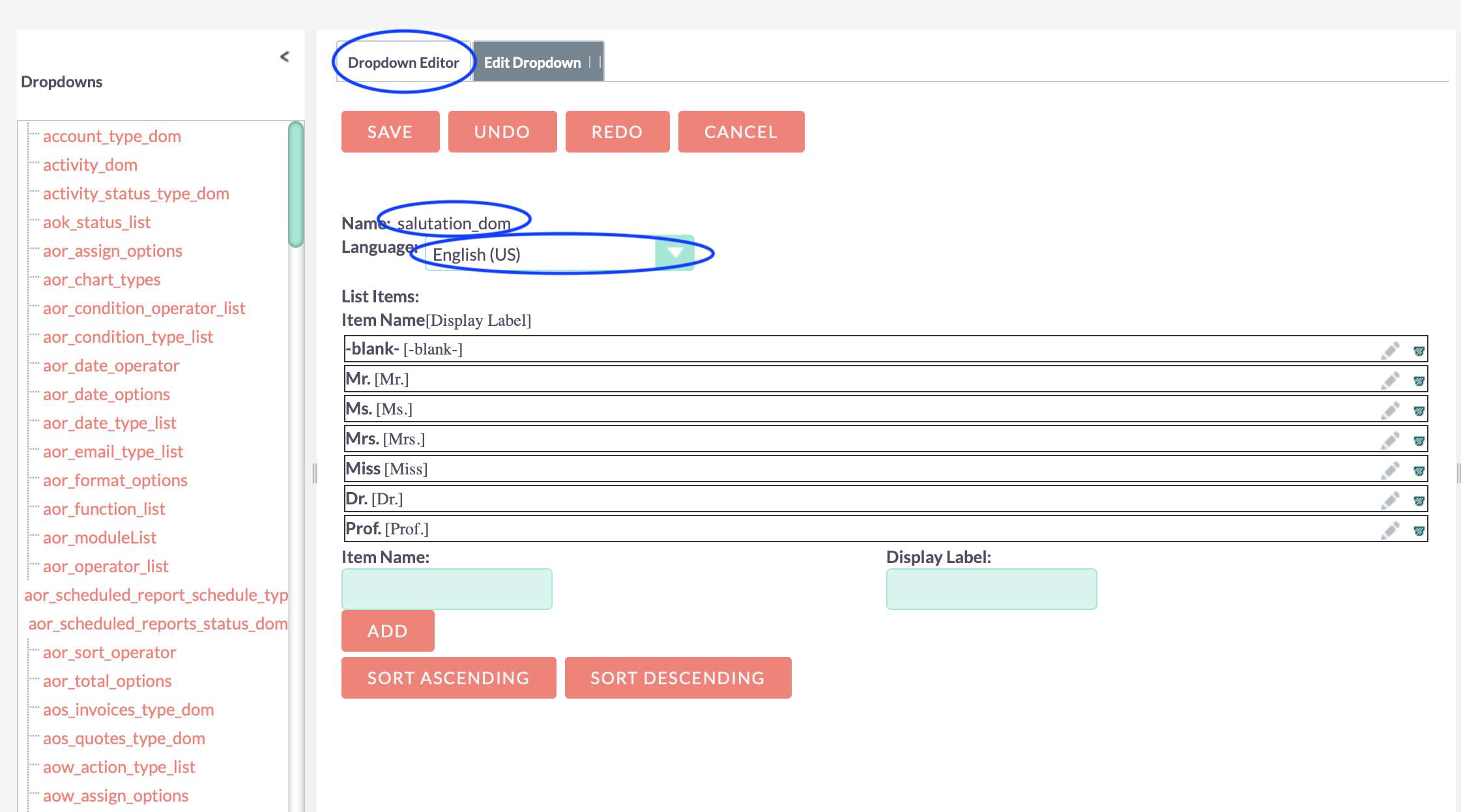The height and width of the screenshot is (812, 1461).
Task: Open aor_format_options
Action: point(115,480)
